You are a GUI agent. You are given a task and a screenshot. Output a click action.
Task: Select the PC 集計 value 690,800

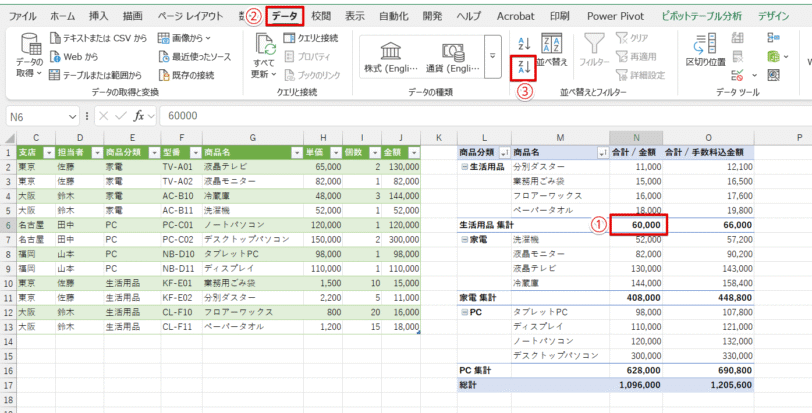coord(708,371)
